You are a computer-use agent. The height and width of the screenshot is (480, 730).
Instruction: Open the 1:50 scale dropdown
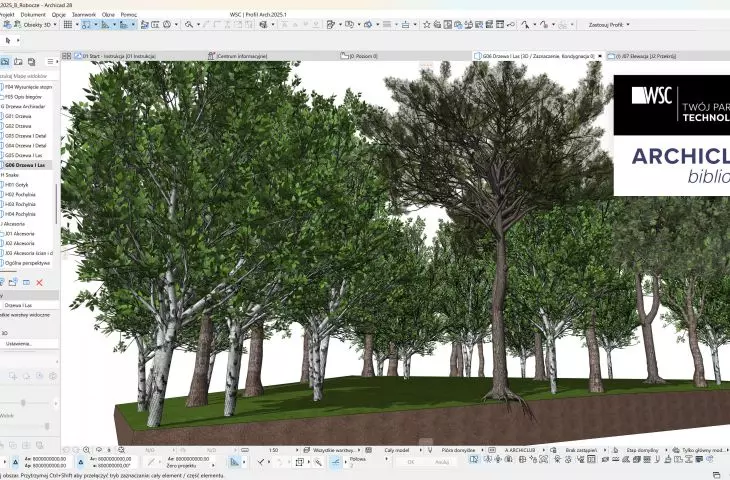[276, 450]
